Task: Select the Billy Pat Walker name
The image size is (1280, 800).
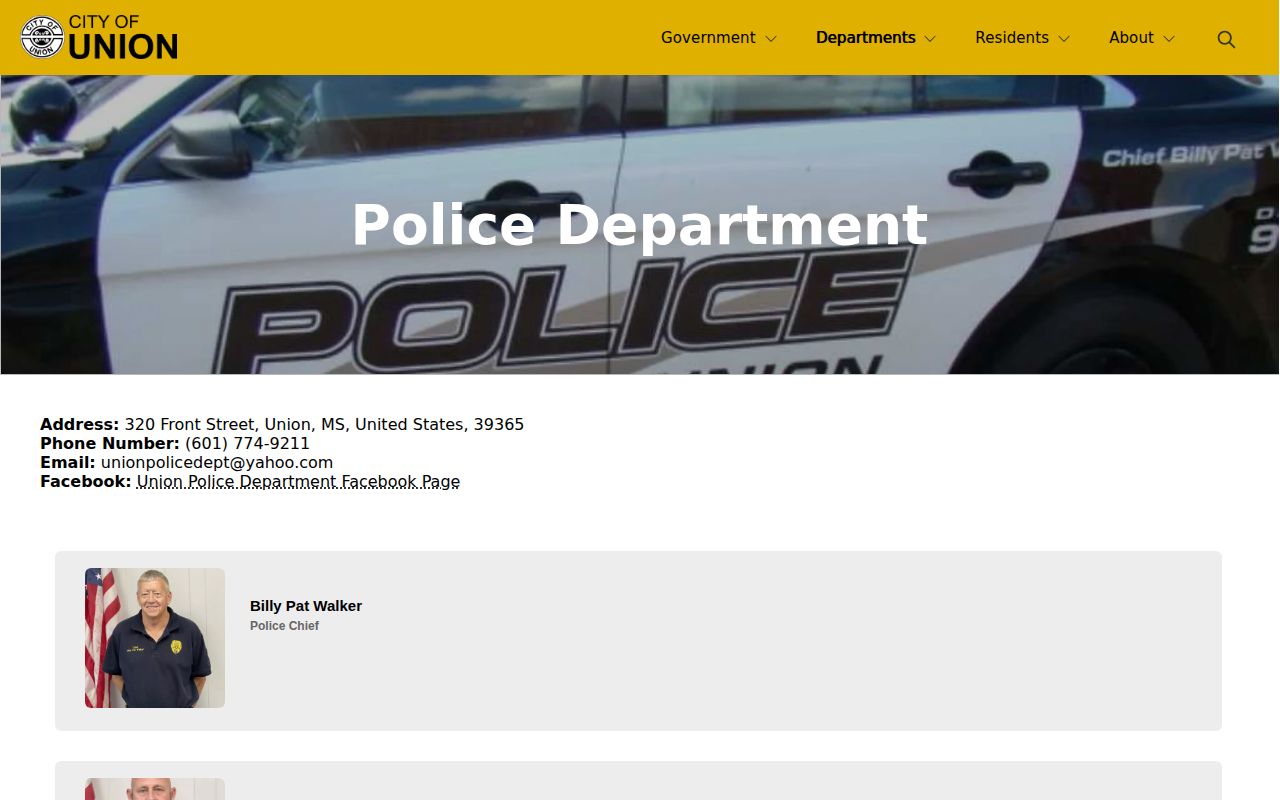Action: (x=306, y=606)
